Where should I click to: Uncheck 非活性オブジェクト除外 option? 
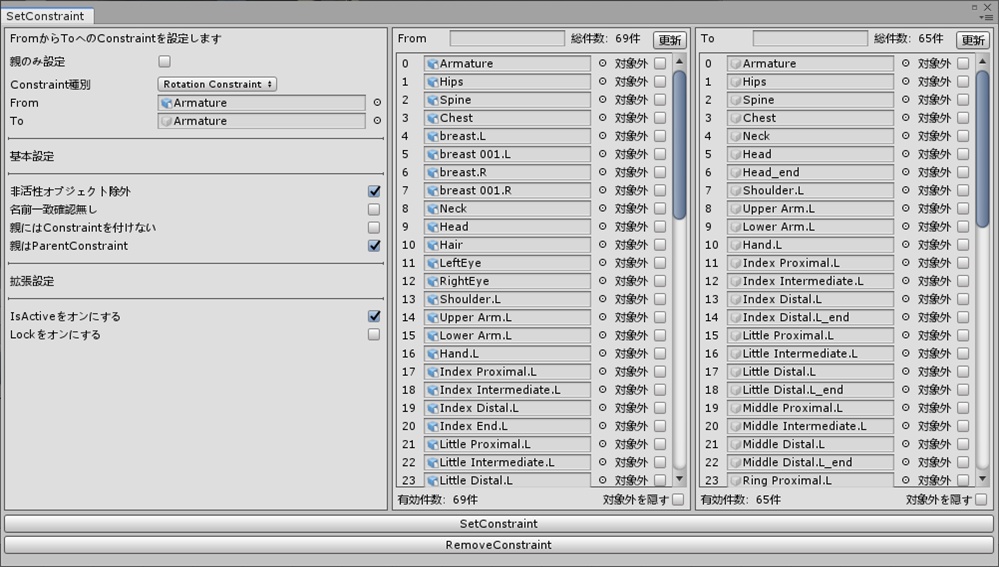(374, 191)
